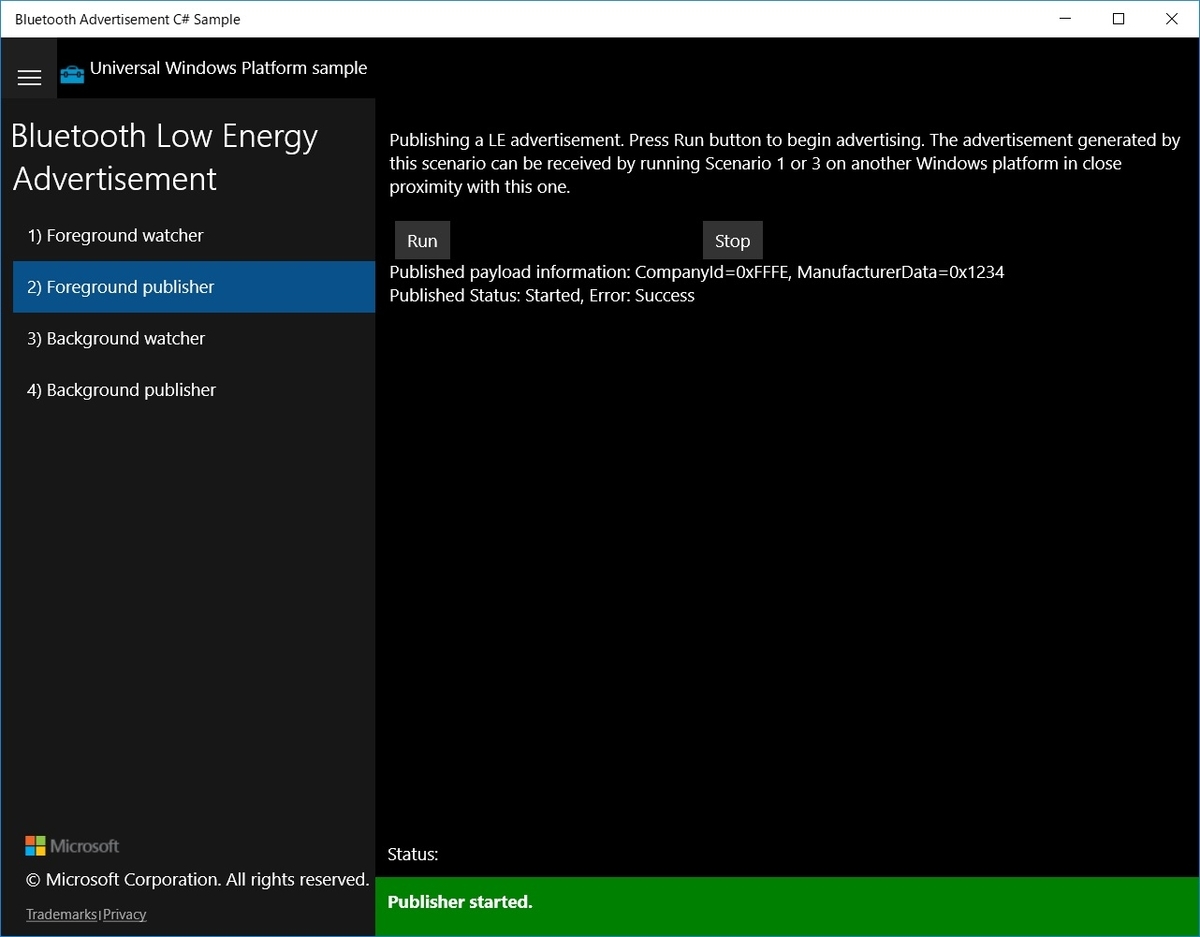
Task: Open Background watcher scenario
Action: point(194,339)
